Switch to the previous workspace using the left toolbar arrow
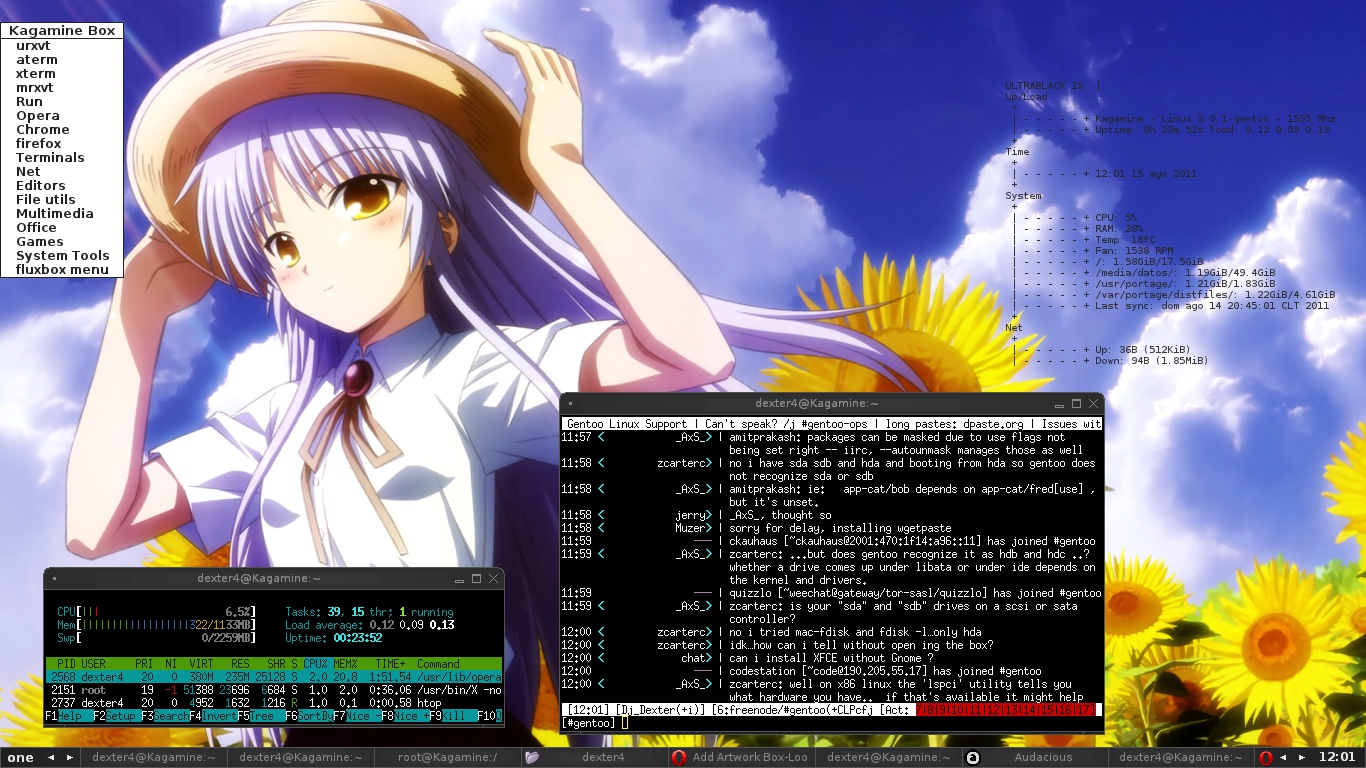1366x768 pixels. (x=51, y=757)
